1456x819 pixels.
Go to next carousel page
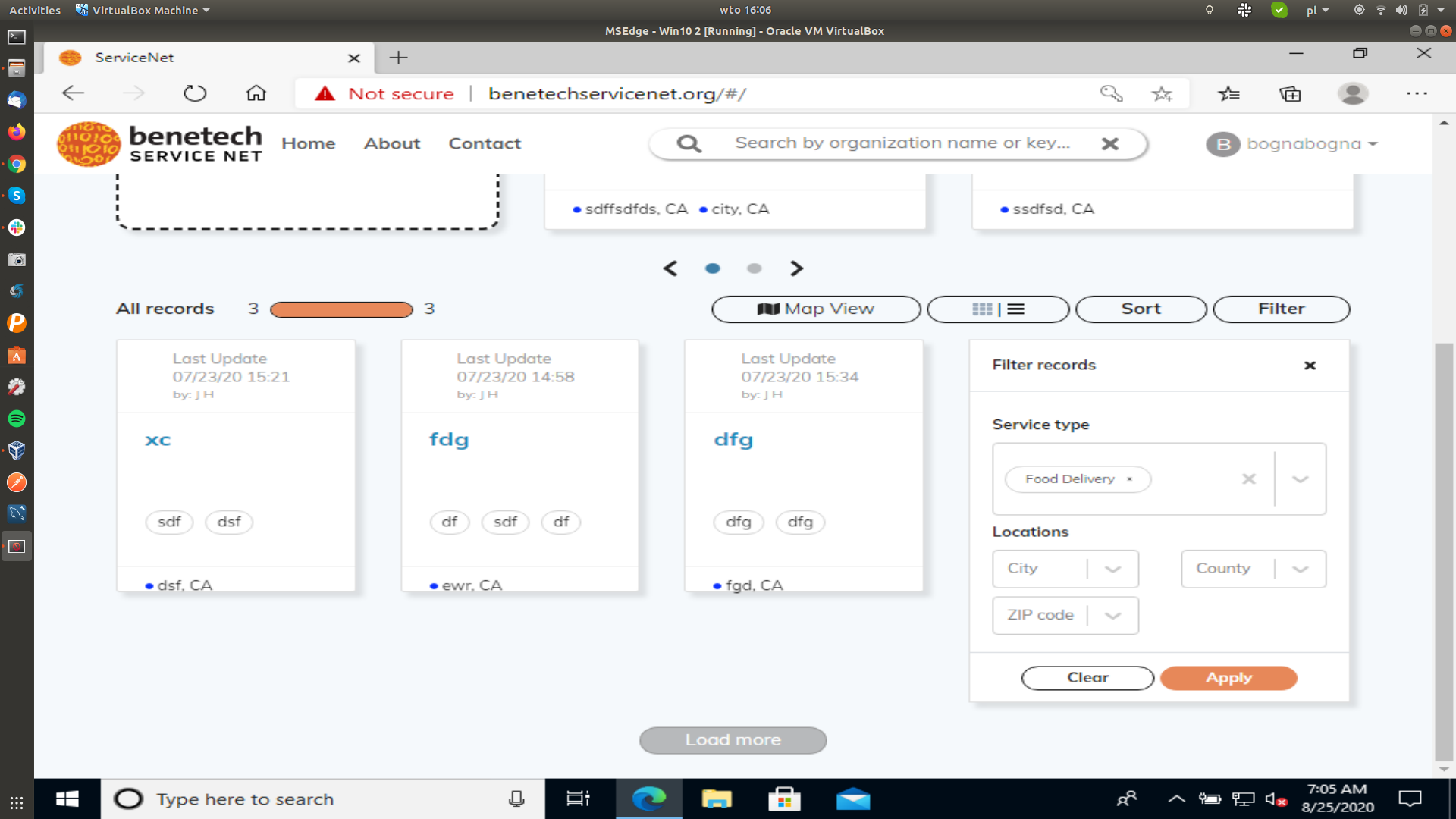point(796,268)
